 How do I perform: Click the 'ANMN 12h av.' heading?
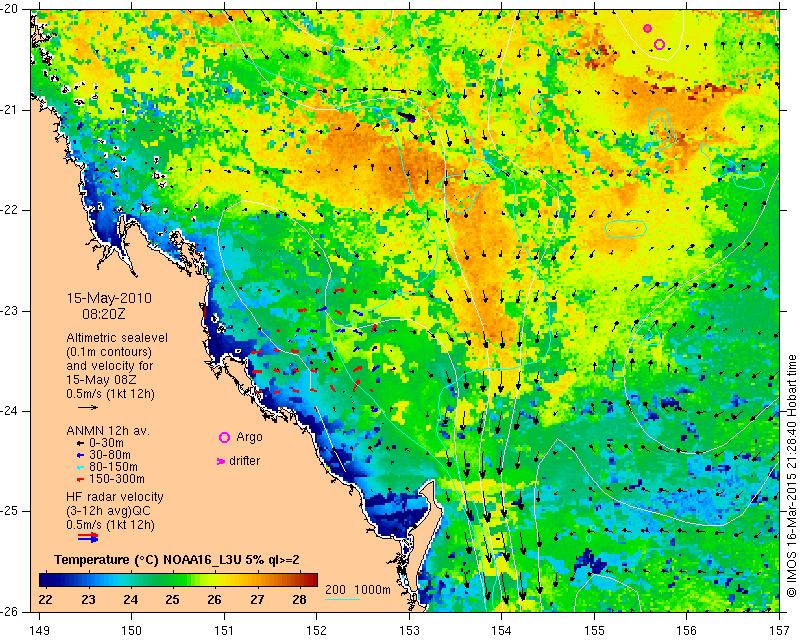click(x=108, y=431)
